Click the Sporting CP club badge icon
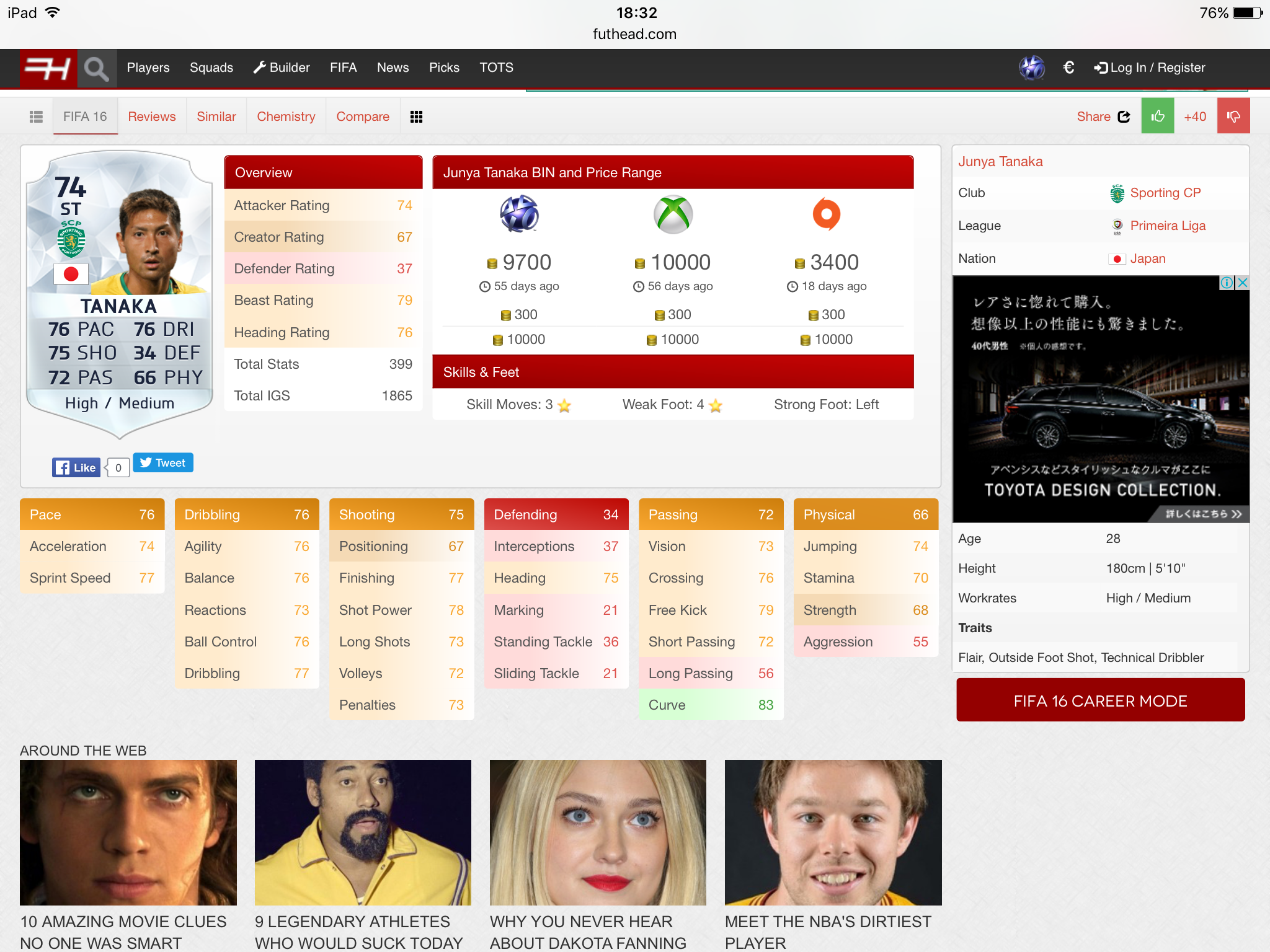 [1117, 193]
